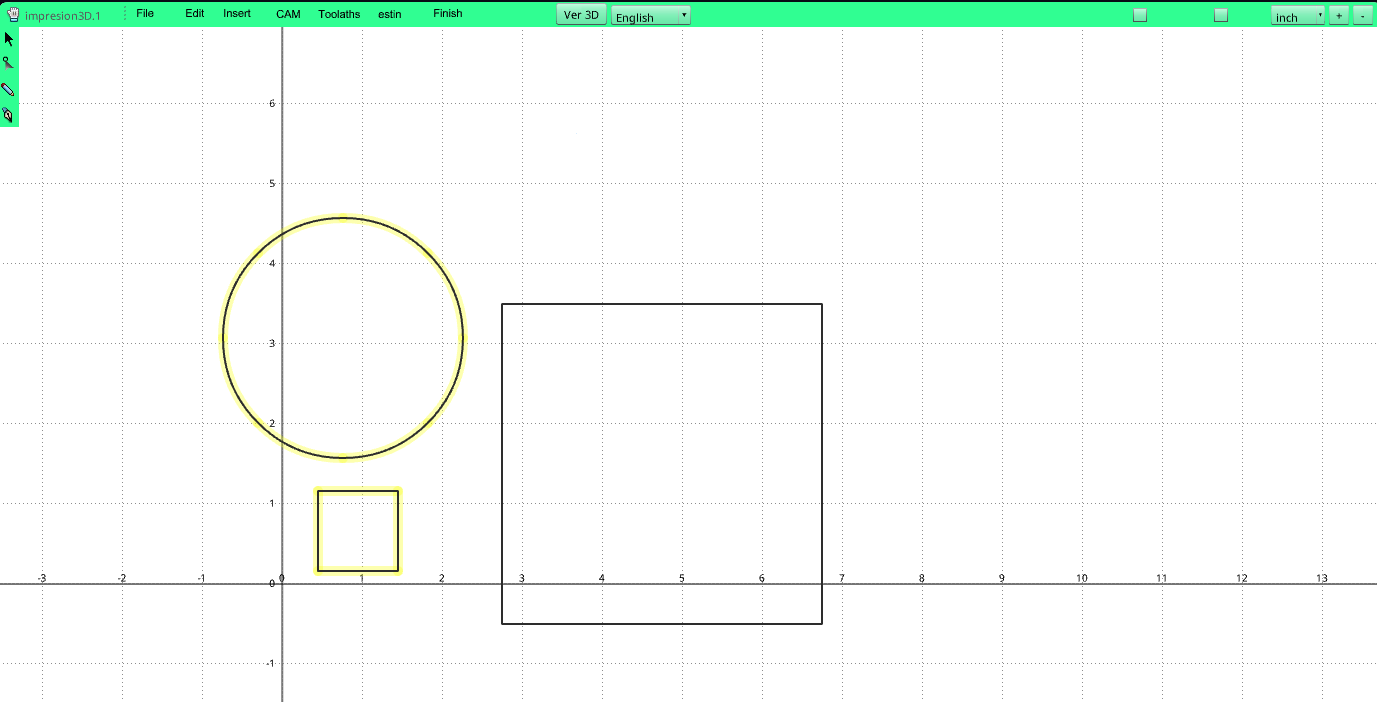The height and width of the screenshot is (702, 1377).
Task: Click the Finish menu item
Action: point(447,13)
